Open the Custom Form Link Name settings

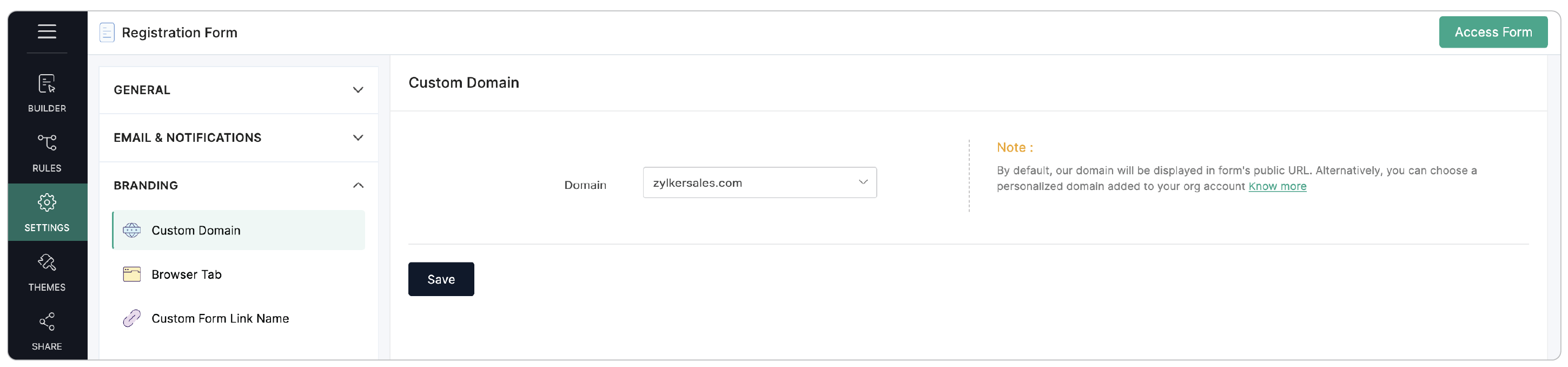point(220,318)
